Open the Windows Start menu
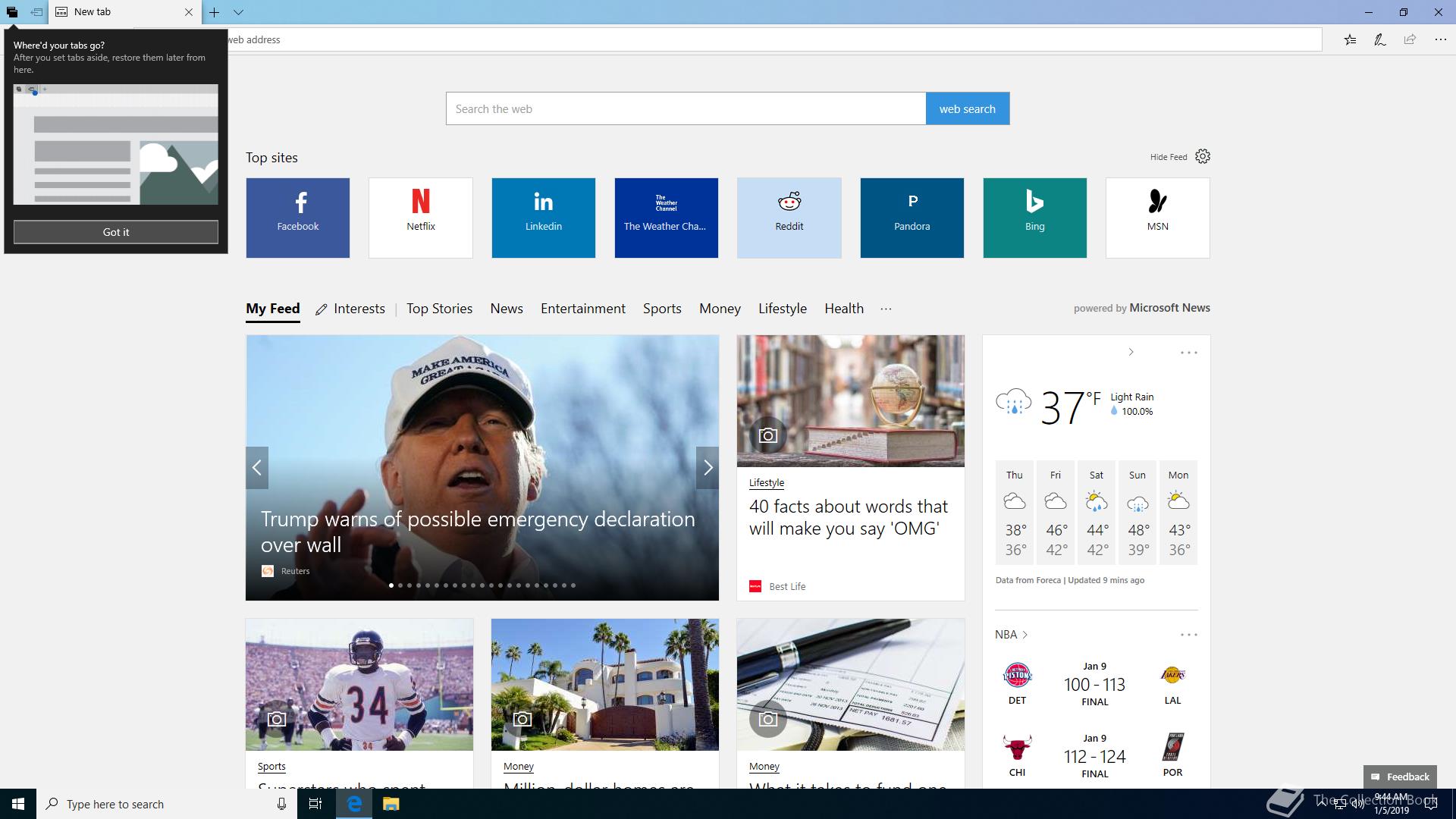Image resolution: width=1456 pixels, height=819 pixels. [18, 804]
